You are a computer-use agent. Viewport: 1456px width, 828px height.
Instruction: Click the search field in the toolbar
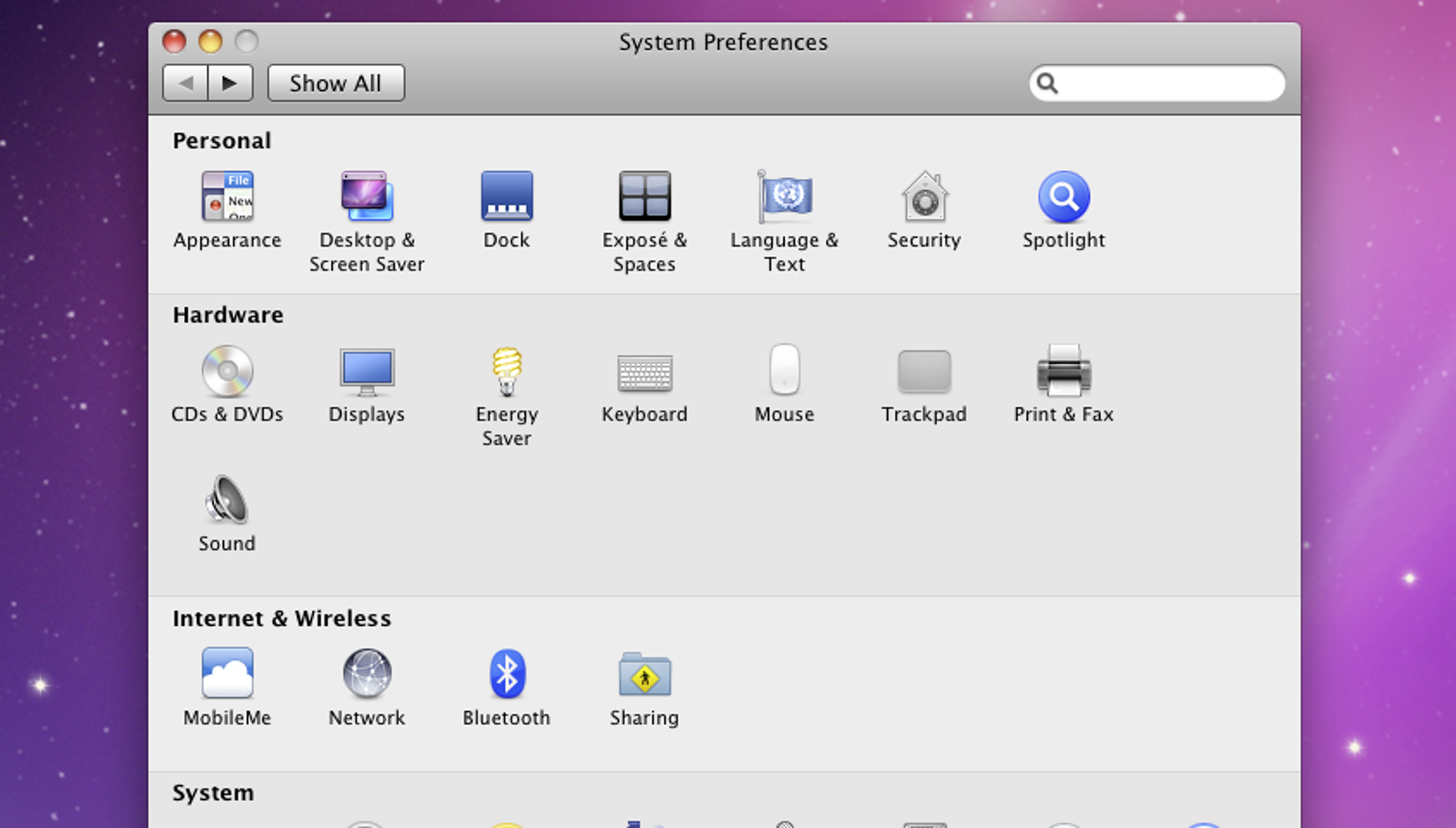(x=1157, y=83)
